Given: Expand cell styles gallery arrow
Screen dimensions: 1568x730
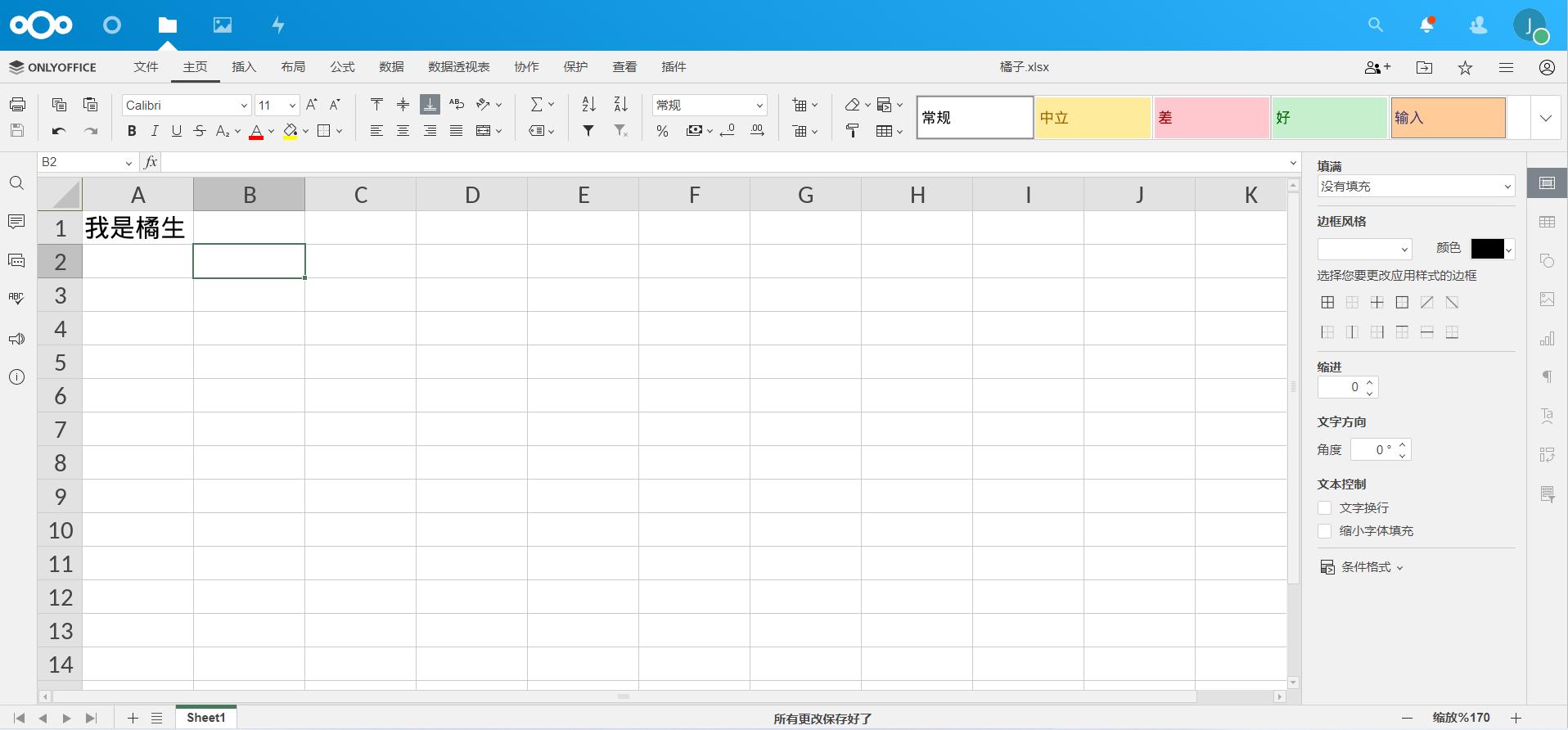Looking at the screenshot, I should coord(1545,118).
